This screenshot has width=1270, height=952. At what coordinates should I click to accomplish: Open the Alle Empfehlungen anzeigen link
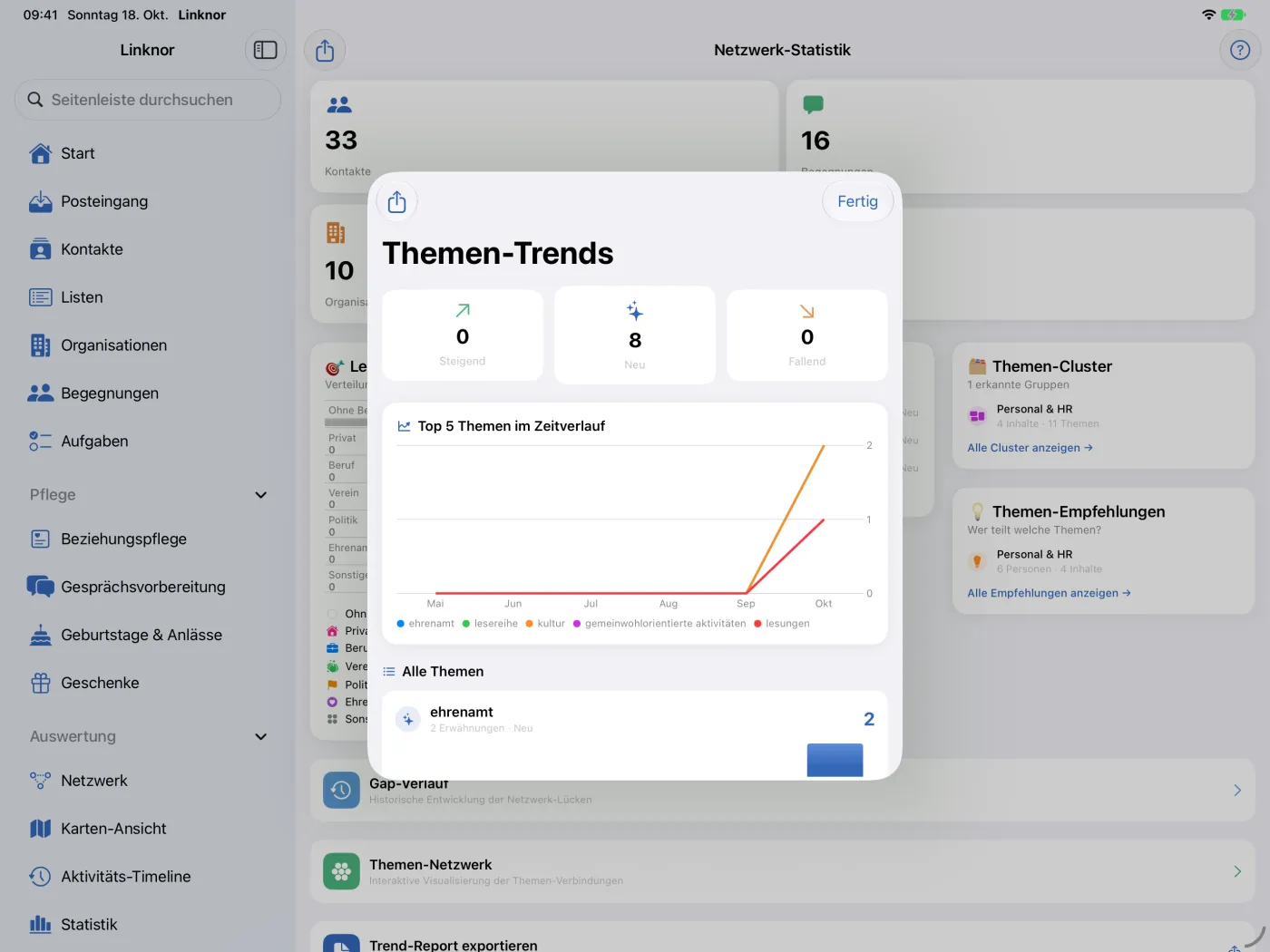(1049, 593)
